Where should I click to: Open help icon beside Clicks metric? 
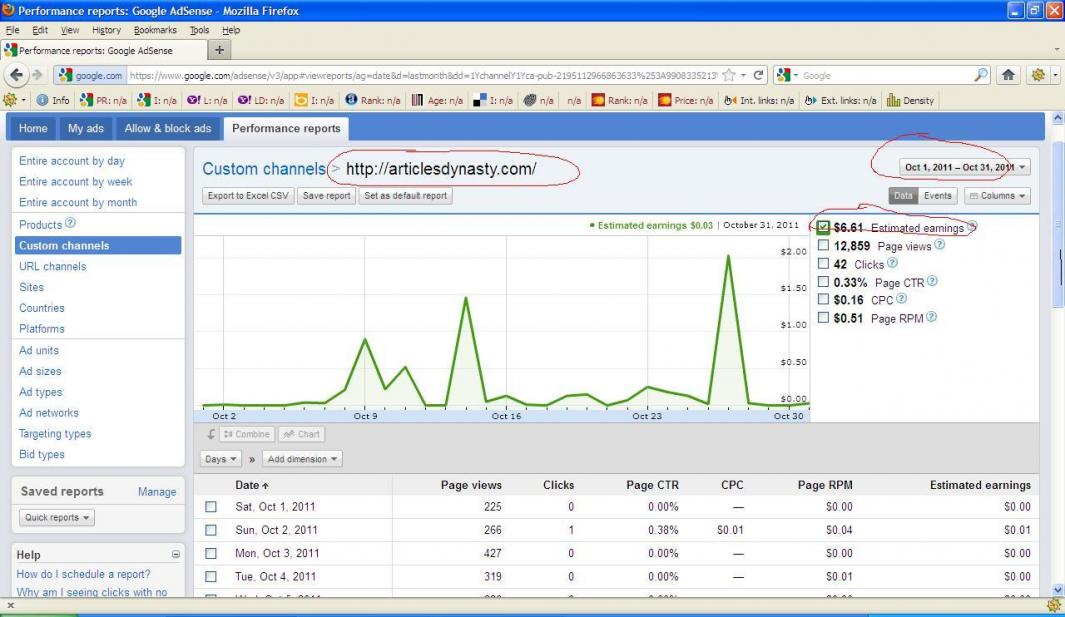892,263
